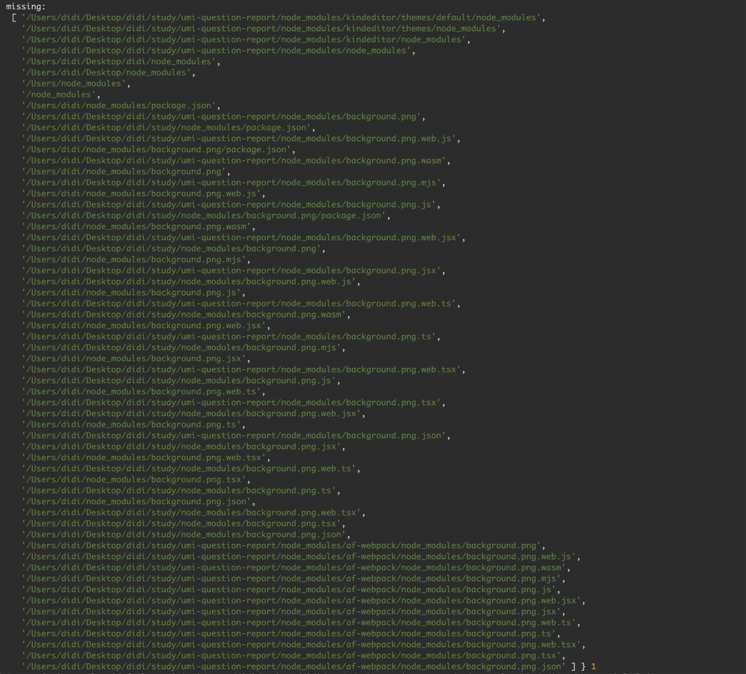746x674 pixels.
Task: Click the af-webpack/node_modules/background.png.web.ts line
Action: pyautogui.click(x=301, y=623)
